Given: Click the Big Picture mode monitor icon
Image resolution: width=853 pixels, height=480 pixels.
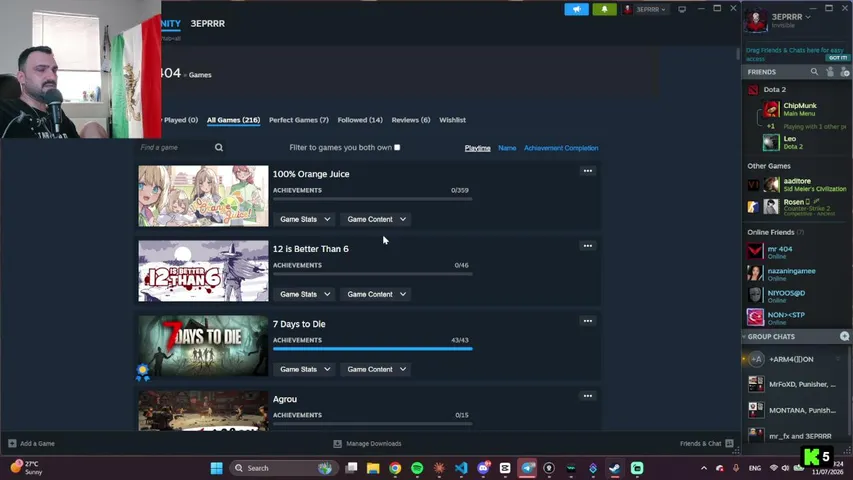Looking at the screenshot, I should 682,9.
